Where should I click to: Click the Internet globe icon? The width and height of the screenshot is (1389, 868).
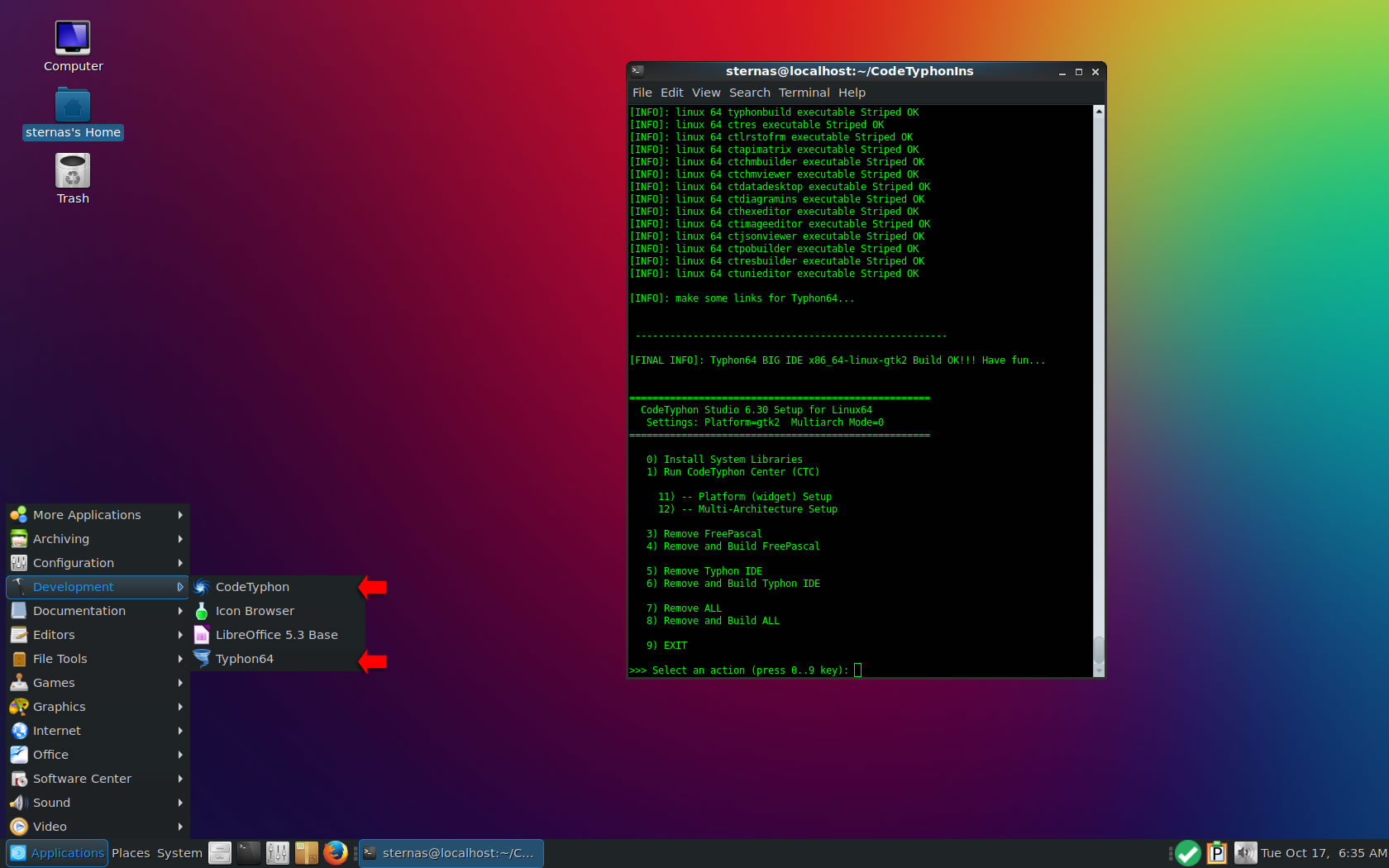(x=19, y=731)
